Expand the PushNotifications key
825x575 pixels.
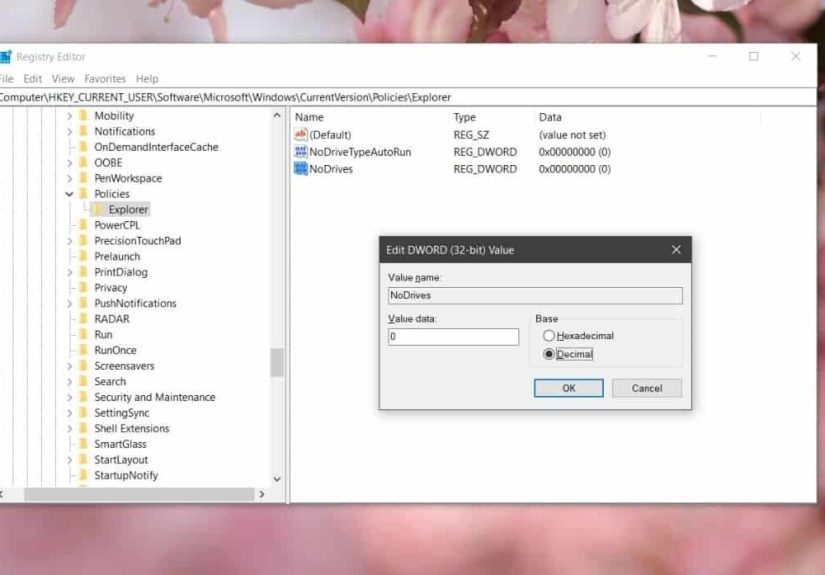[x=69, y=304]
